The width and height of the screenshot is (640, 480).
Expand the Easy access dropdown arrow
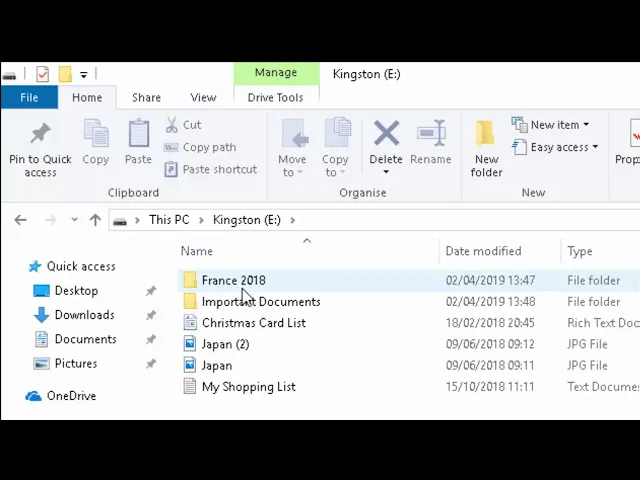595,147
